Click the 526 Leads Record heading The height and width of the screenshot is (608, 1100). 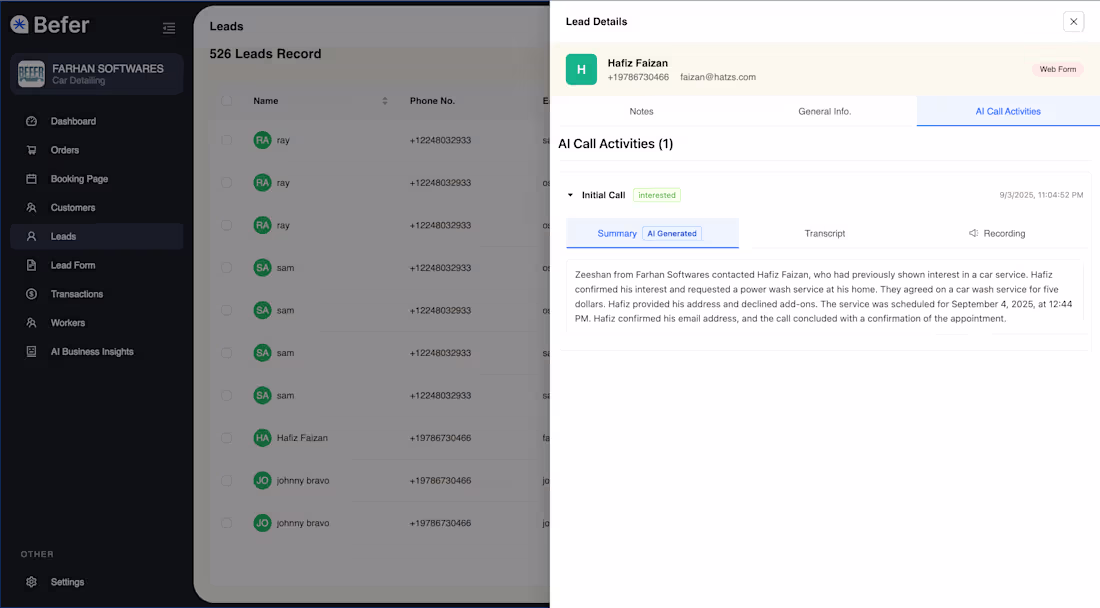click(265, 54)
